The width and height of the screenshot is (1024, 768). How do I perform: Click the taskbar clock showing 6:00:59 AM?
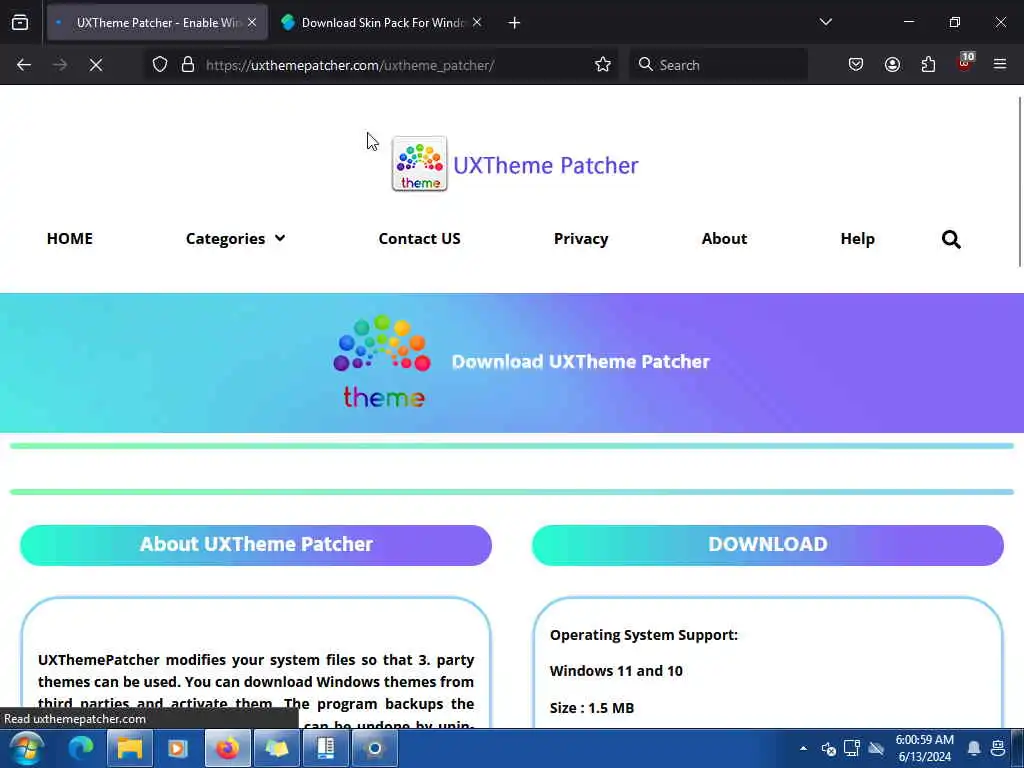click(x=925, y=748)
